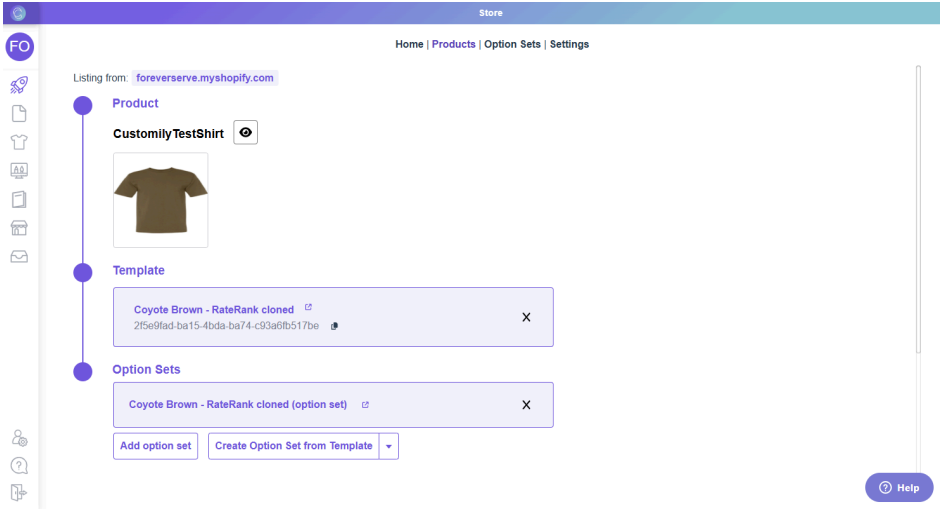943x516 pixels.
Task: Copy the template ID with the copy icon
Action: (x=334, y=326)
